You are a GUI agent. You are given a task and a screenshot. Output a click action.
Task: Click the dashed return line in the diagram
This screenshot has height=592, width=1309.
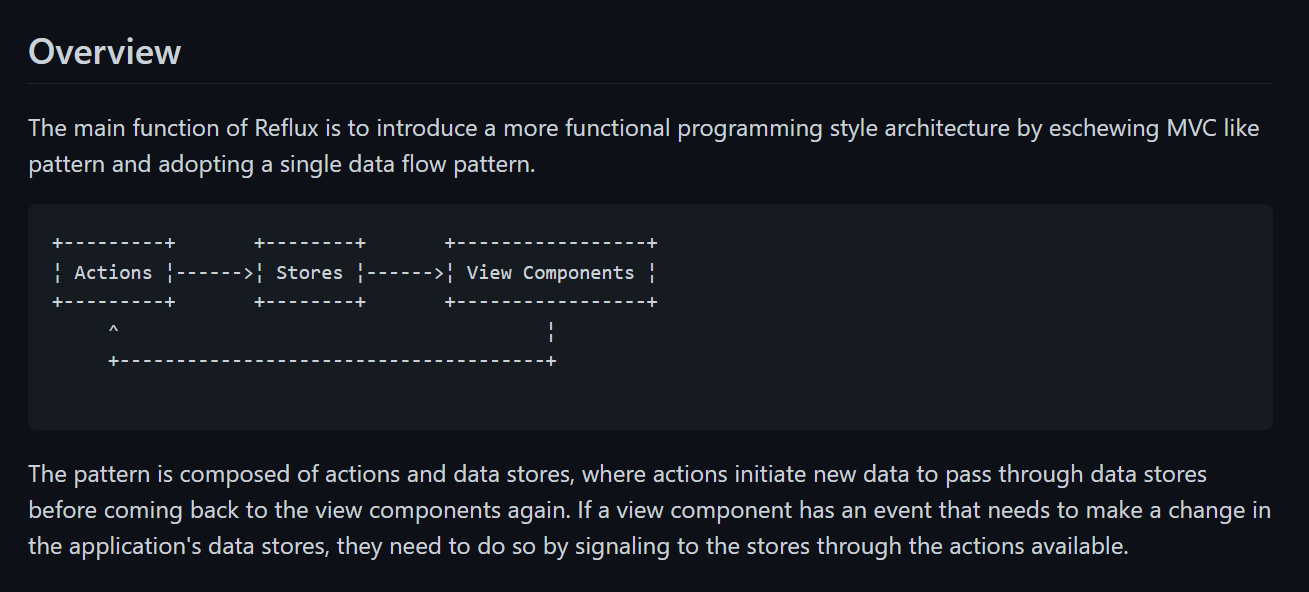click(x=332, y=360)
